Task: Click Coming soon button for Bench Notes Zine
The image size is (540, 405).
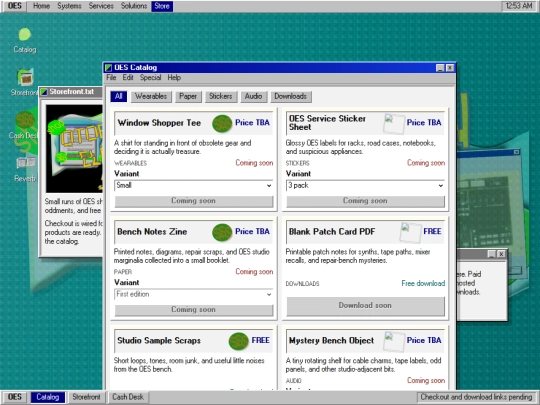Action: pos(194,310)
